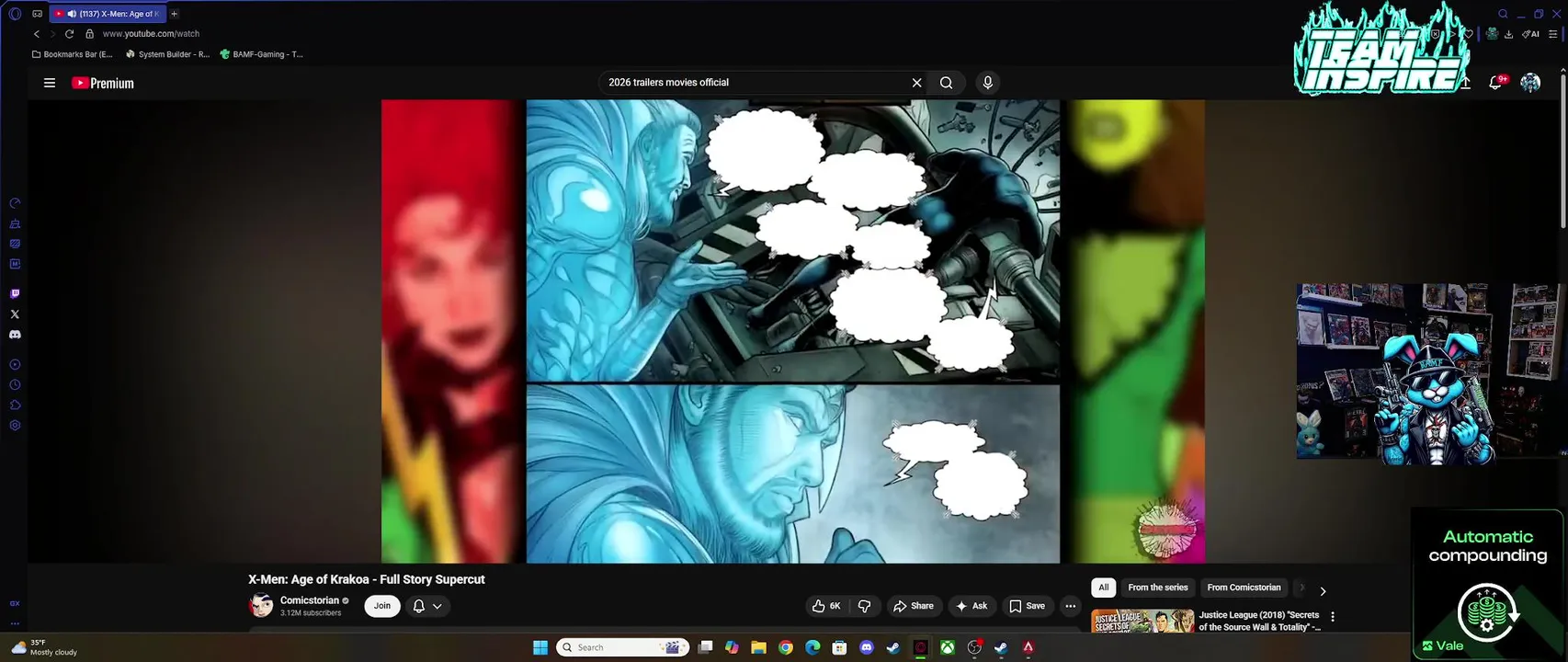
Task: Share the X-Men video
Action: pyautogui.click(x=914, y=606)
